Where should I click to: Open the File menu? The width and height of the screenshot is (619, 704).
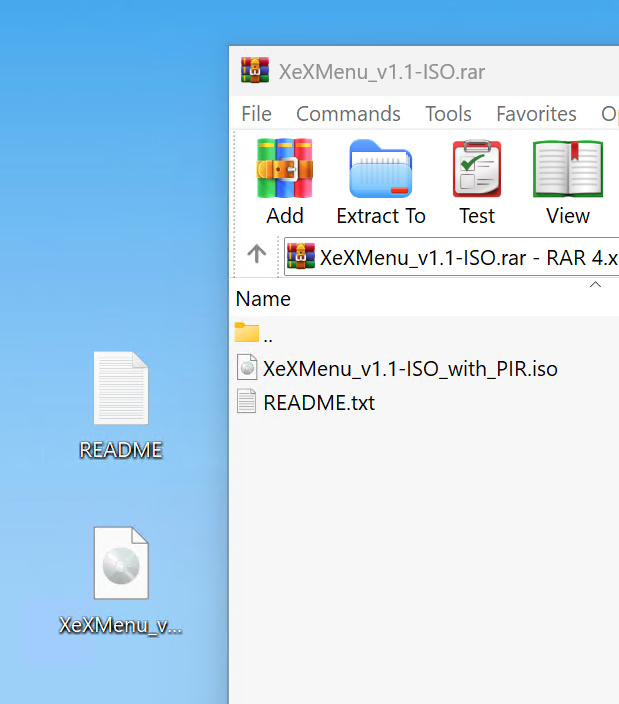(x=256, y=114)
